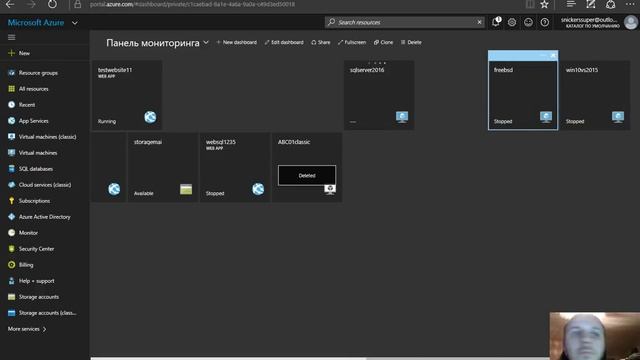
Task: Open browser more options ellipsis
Action: click(x=630, y=4)
